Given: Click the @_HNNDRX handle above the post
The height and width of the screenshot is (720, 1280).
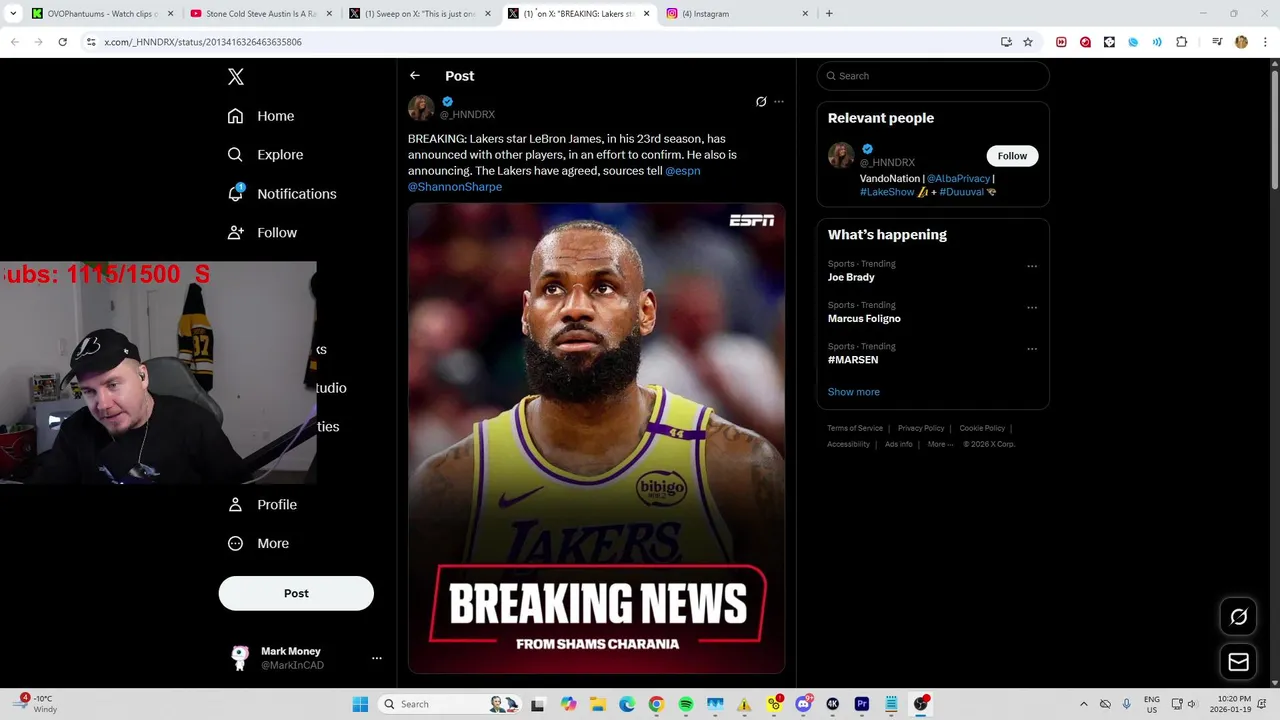Looking at the screenshot, I should [467, 115].
